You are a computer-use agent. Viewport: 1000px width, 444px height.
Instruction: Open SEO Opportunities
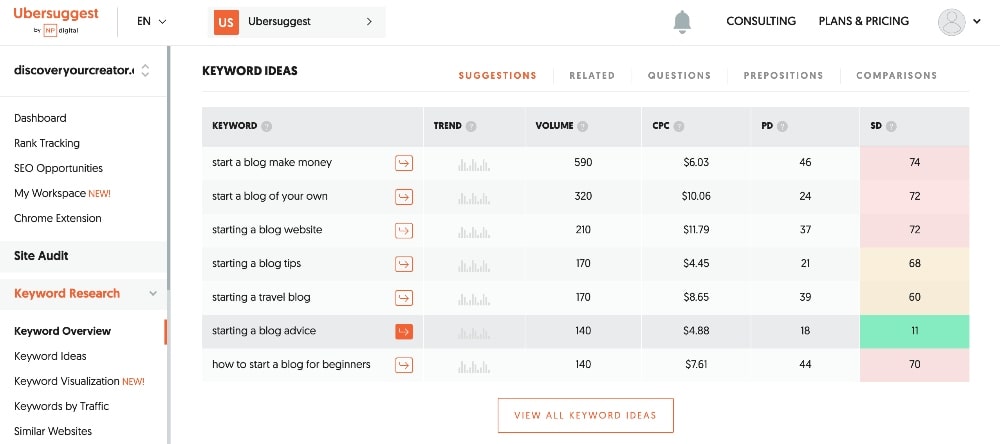(58, 168)
